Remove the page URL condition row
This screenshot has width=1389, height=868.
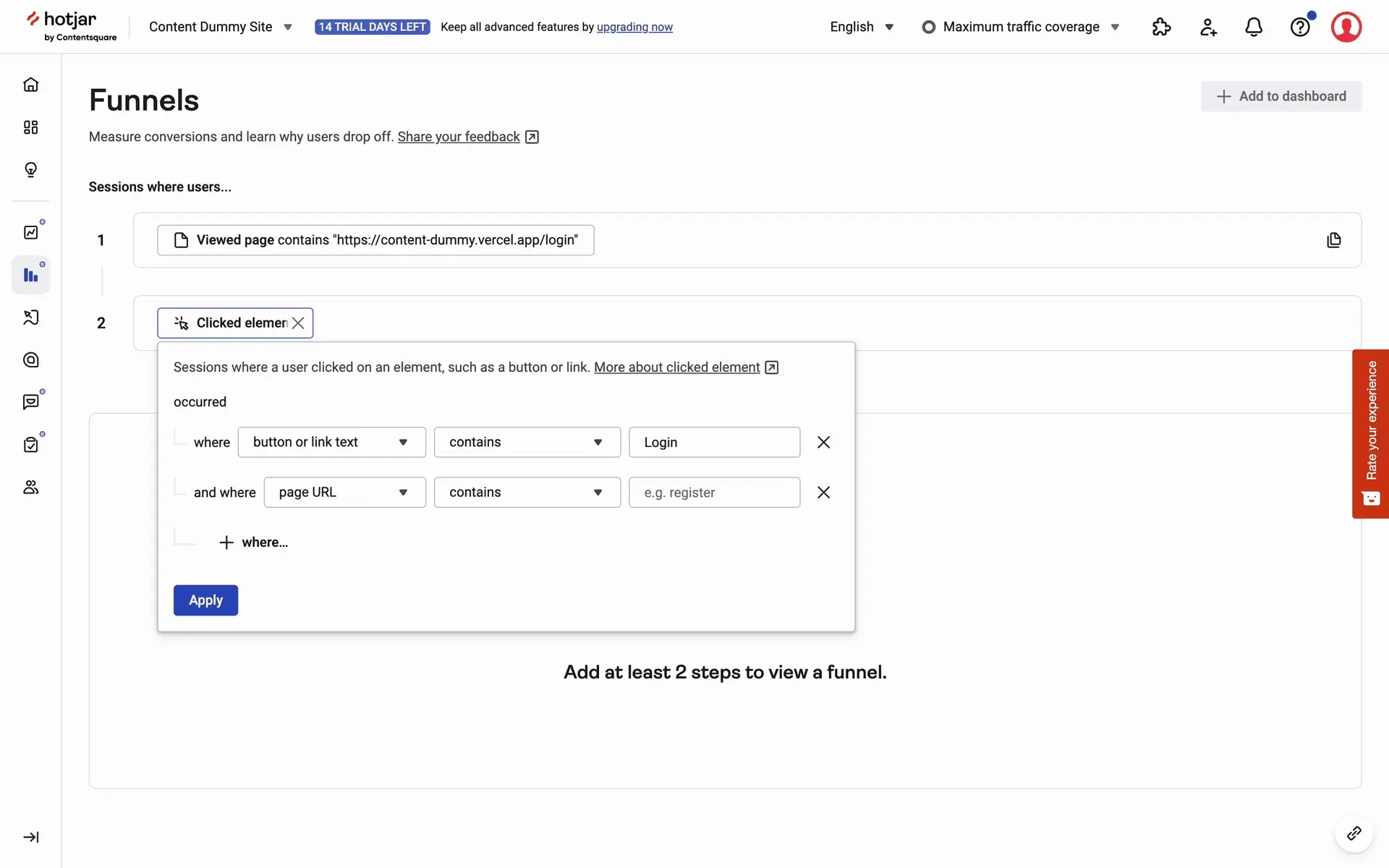823,493
